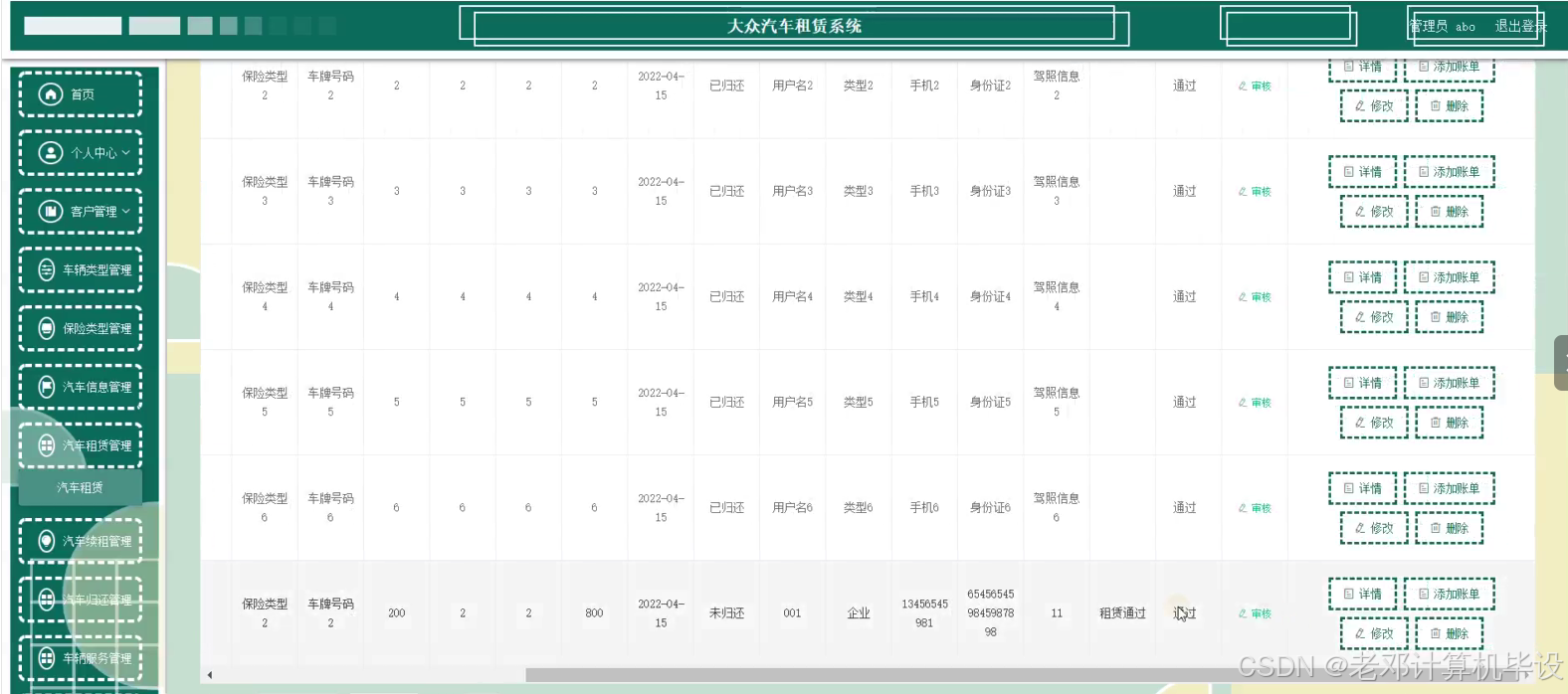
Task: Click 删除 in the 用户名5 row
Action: [x=1449, y=423]
